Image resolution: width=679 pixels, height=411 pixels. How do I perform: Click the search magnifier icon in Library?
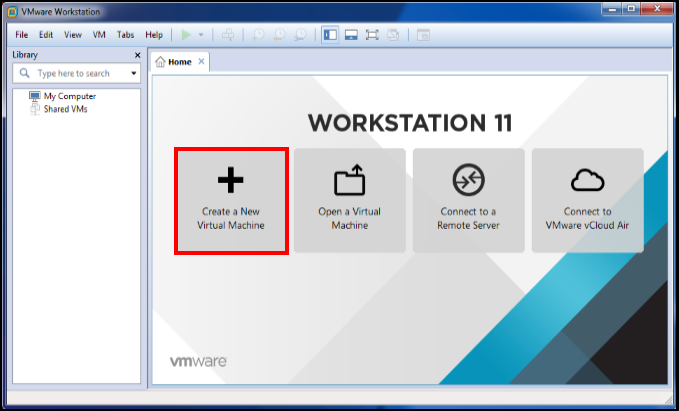click(x=25, y=73)
